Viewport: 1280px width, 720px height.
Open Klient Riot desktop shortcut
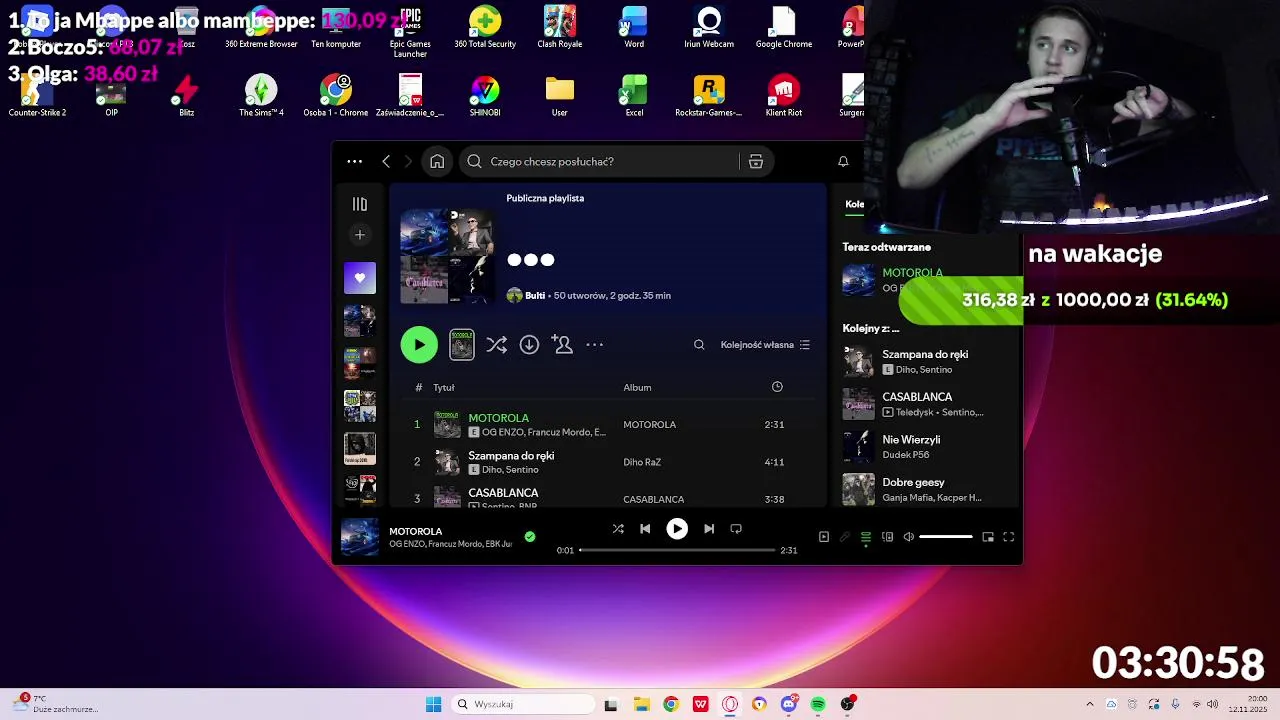coord(784,96)
